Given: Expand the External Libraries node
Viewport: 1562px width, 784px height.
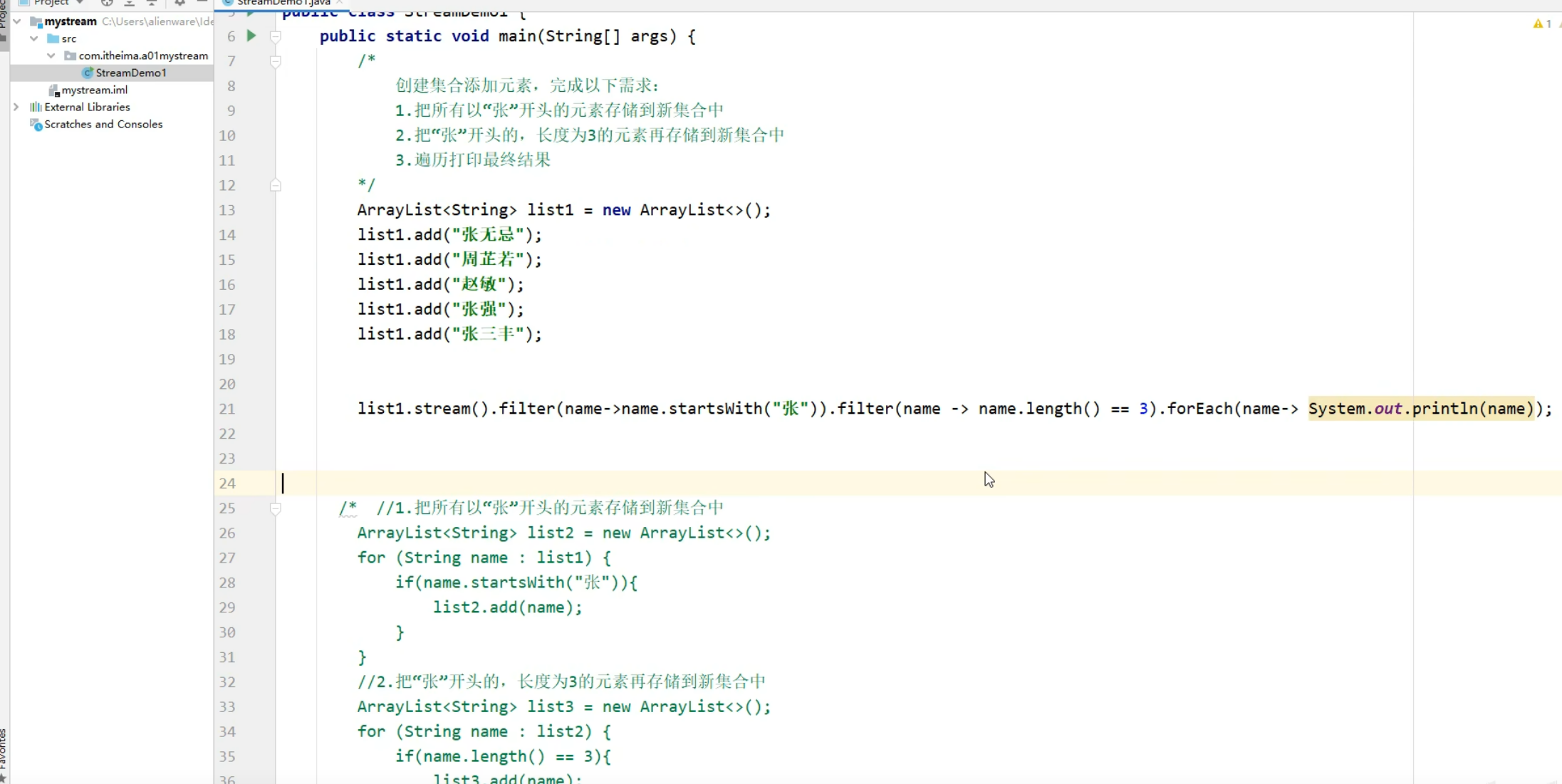Looking at the screenshot, I should coord(16,107).
